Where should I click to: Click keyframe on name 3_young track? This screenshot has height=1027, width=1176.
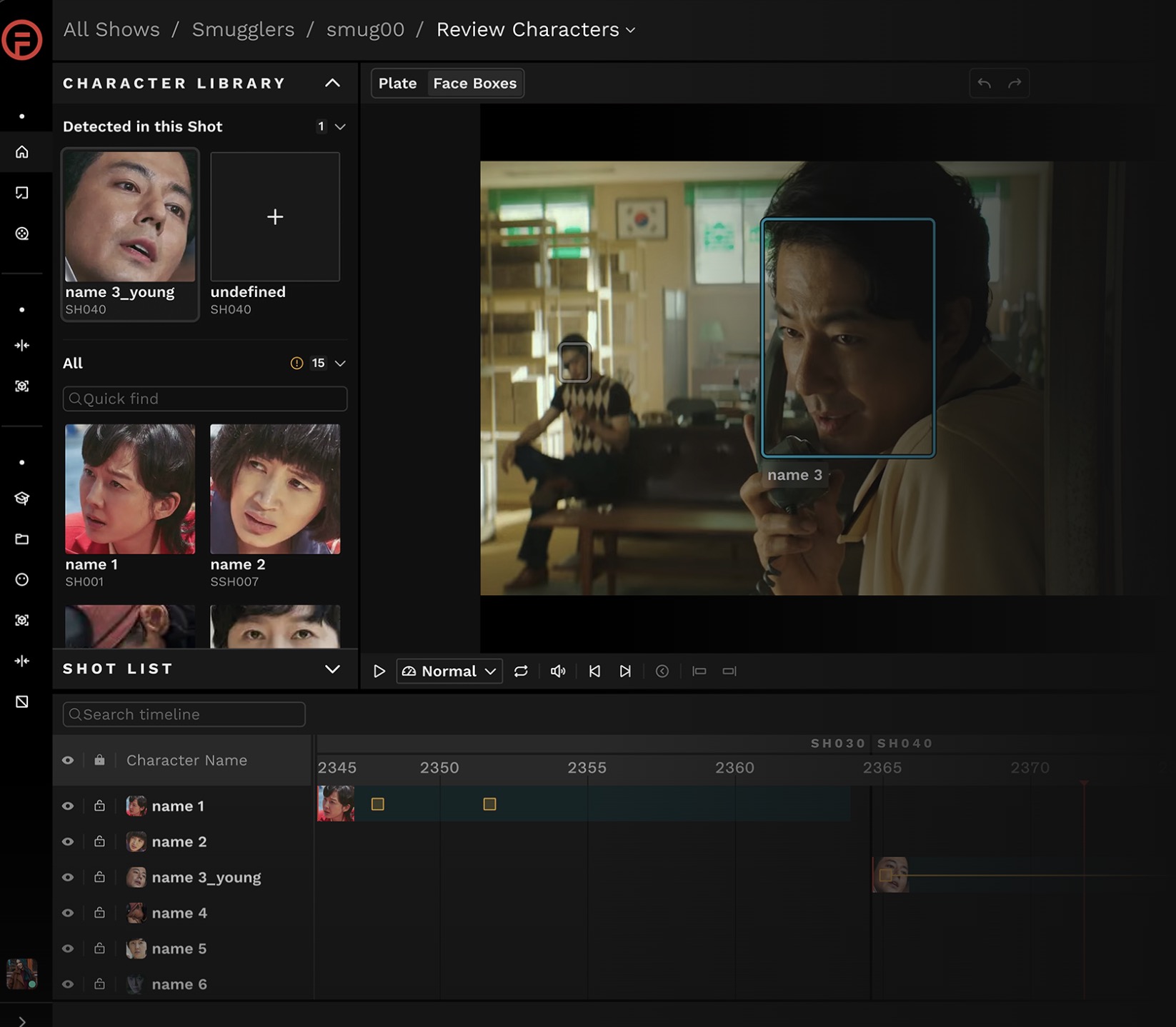click(x=885, y=875)
